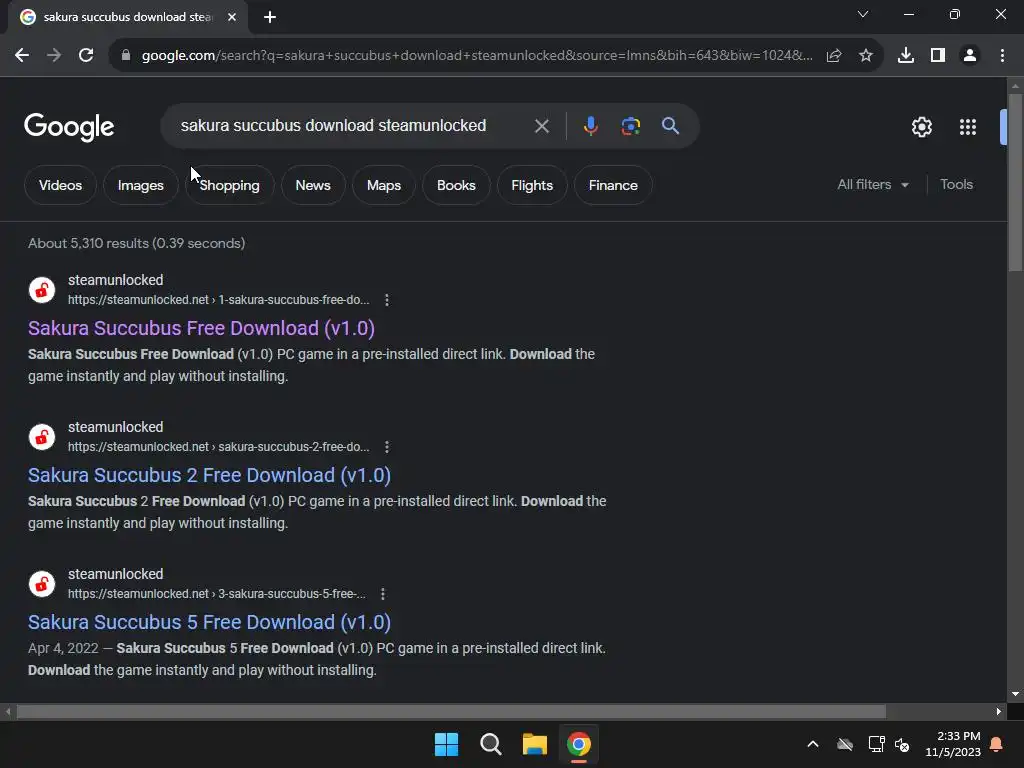Open more options for 1-sakura-succubus result
1024x768 pixels.
387,300
